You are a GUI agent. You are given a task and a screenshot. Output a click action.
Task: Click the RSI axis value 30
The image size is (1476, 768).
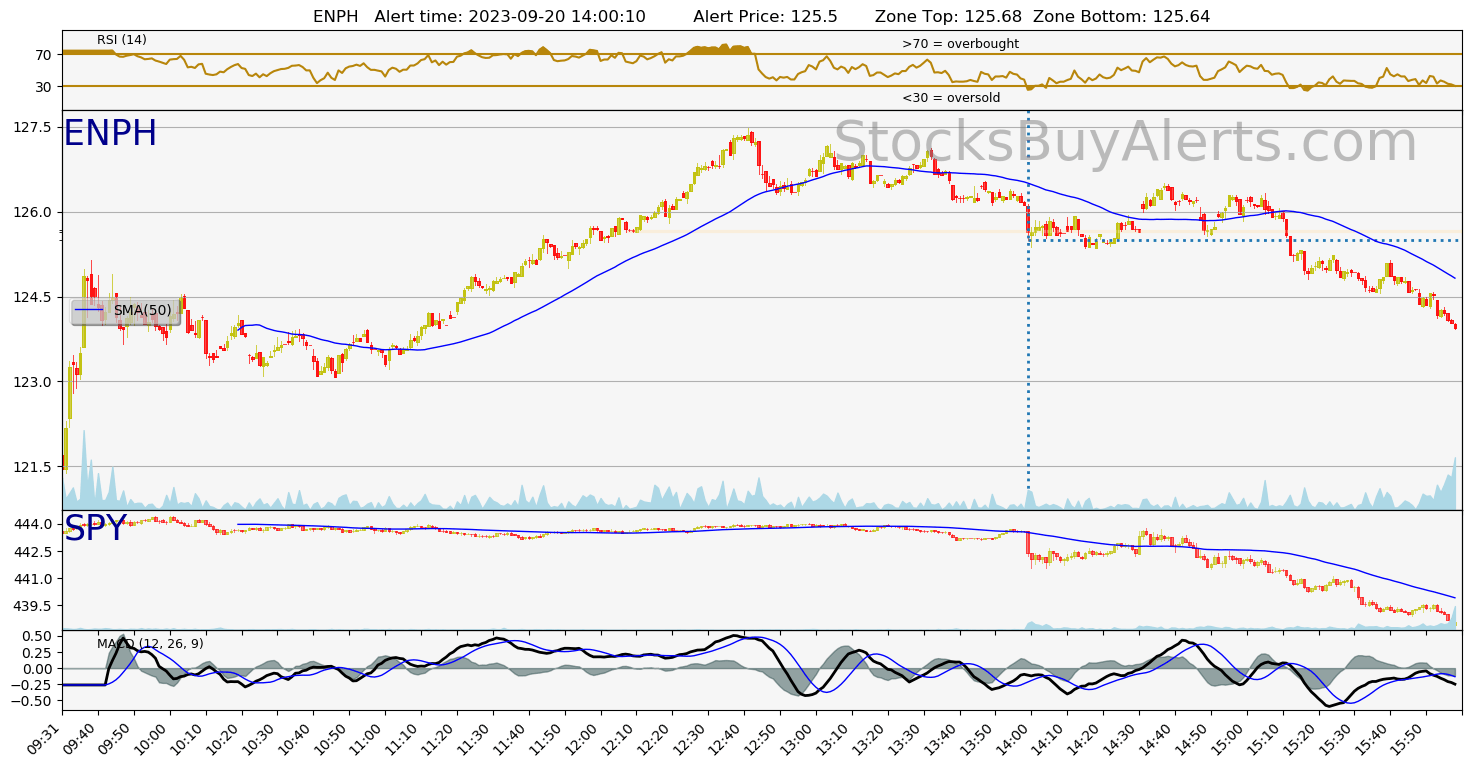(x=45, y=87)
